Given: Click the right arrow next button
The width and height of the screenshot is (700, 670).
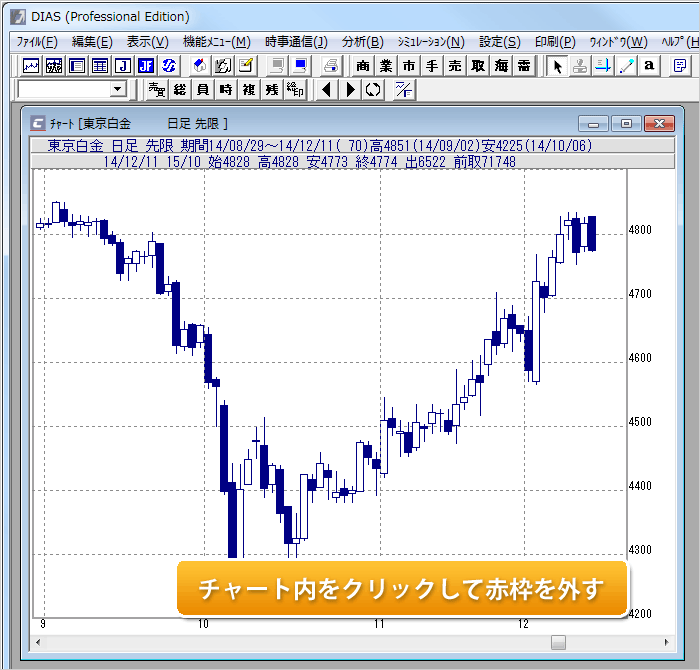Looking at the screenshot, I should tap(350, 90).
